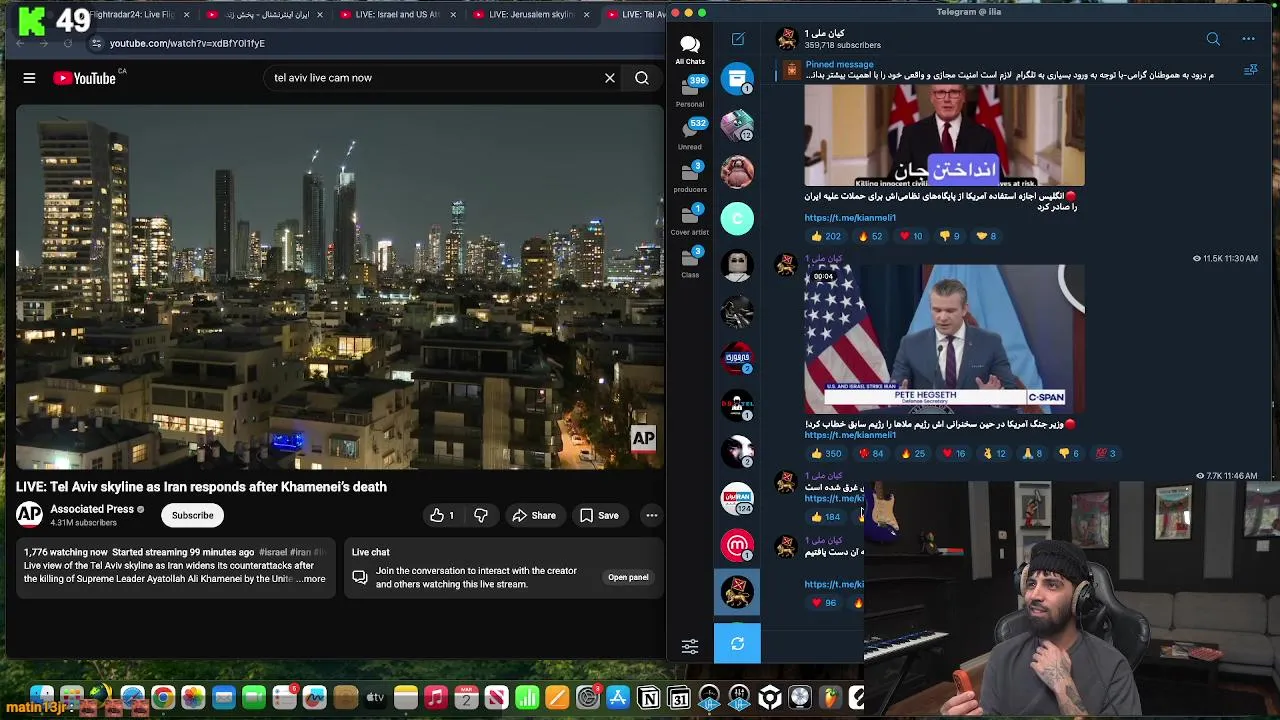Toggle fire 52 reaction on the post
Image resolution: width=1280 pixels, height=720 pixels.
[870, 236]
